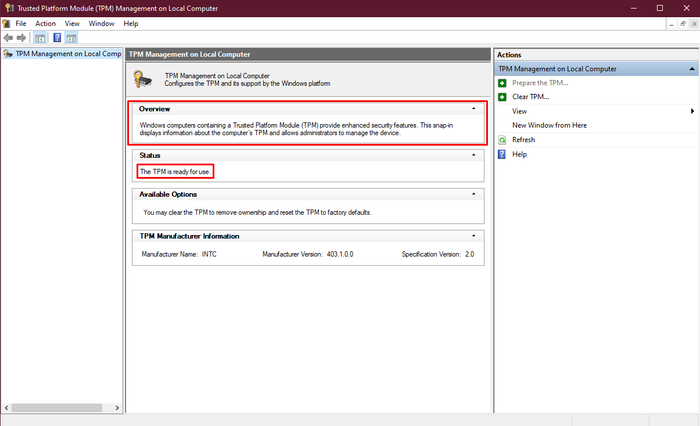Click the Manufacturer Version 403.1.0.0 value
Viewport: 700px width, 426px height.
[x=340, y=254]
